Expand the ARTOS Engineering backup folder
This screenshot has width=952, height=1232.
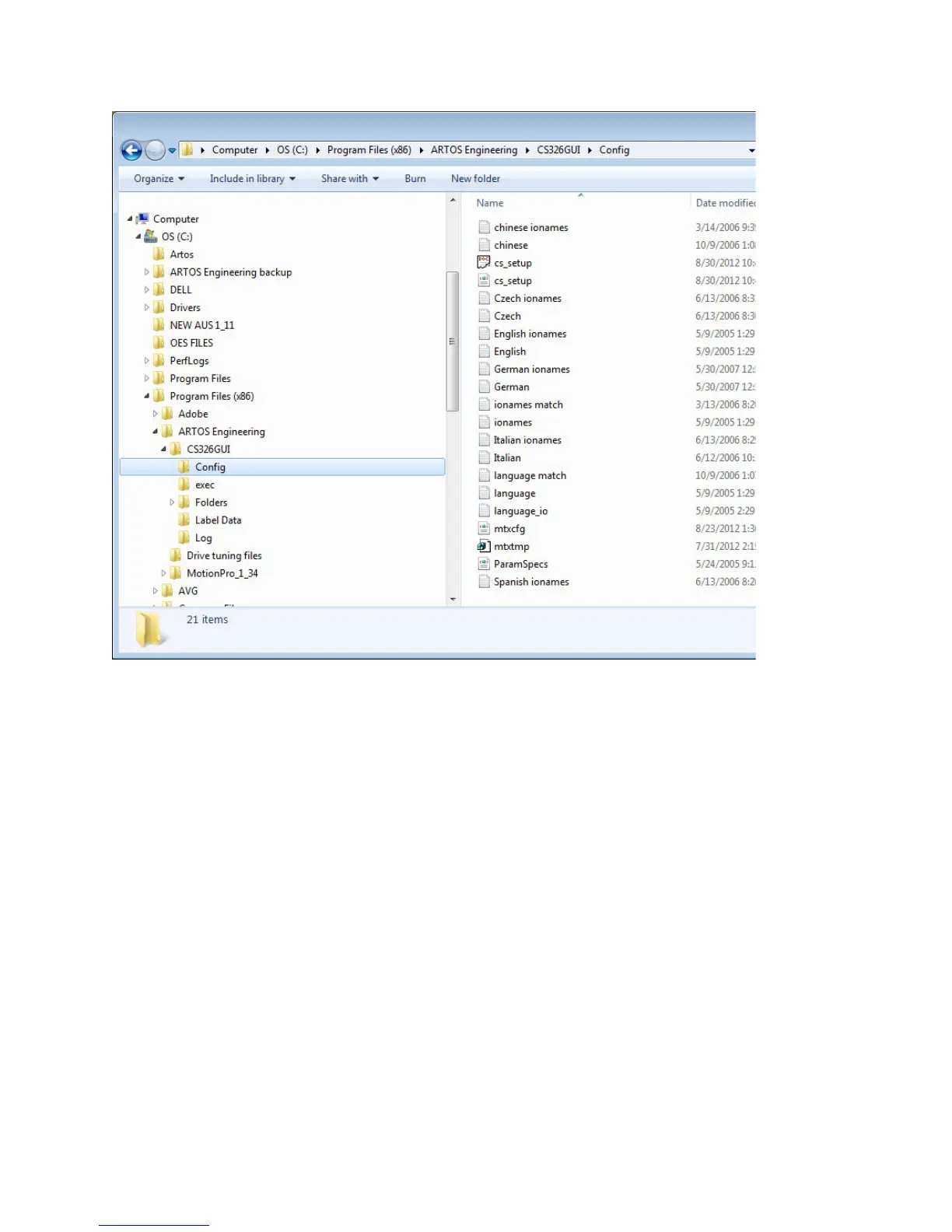(x=146, y=272)
